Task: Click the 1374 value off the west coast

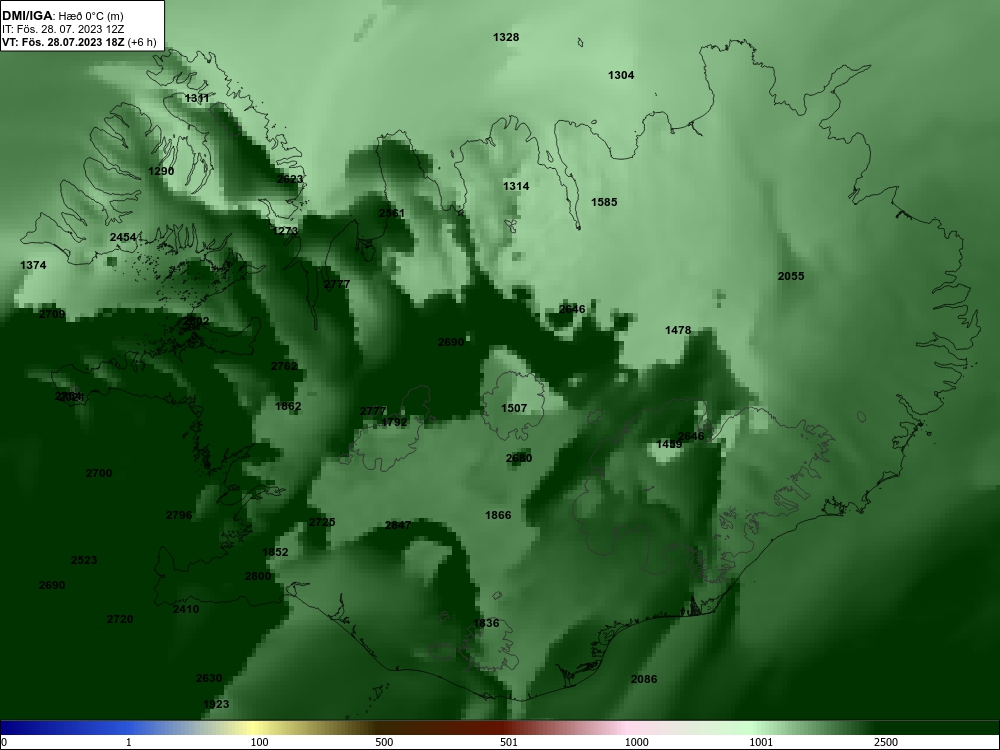Action: click(x=33, y=265)
